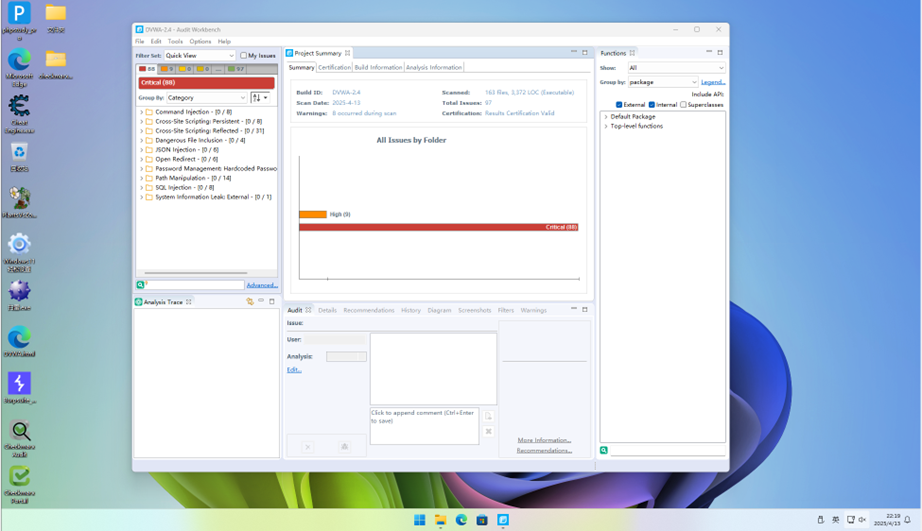Uncheck the External API checkbox
The height and width of the screenshot is (531, 922).
(619, 105)
